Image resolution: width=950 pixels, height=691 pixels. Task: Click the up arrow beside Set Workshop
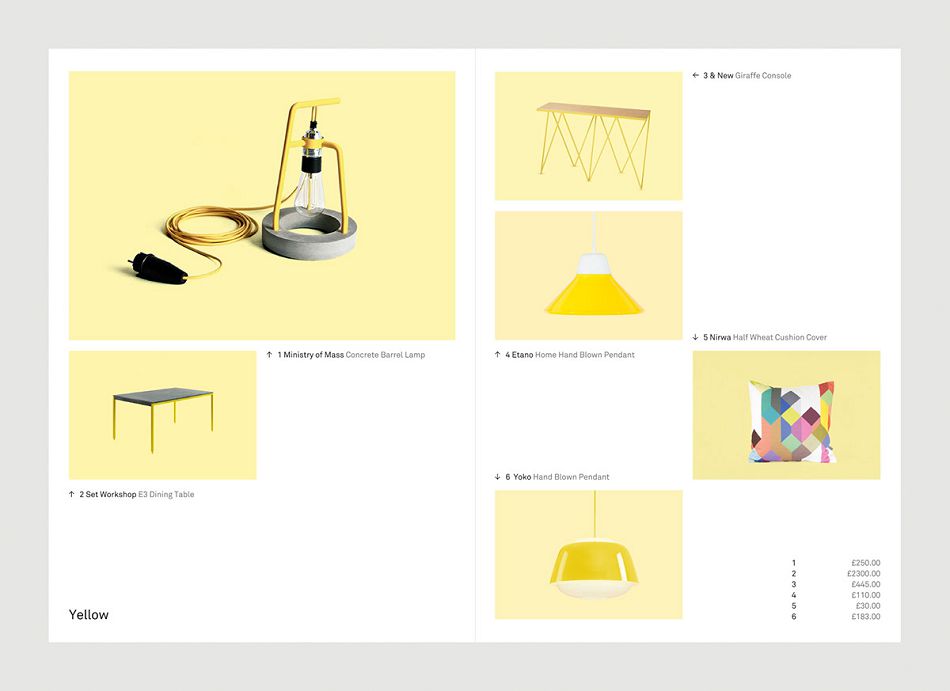pyautogui.click(x=72, y=494)
